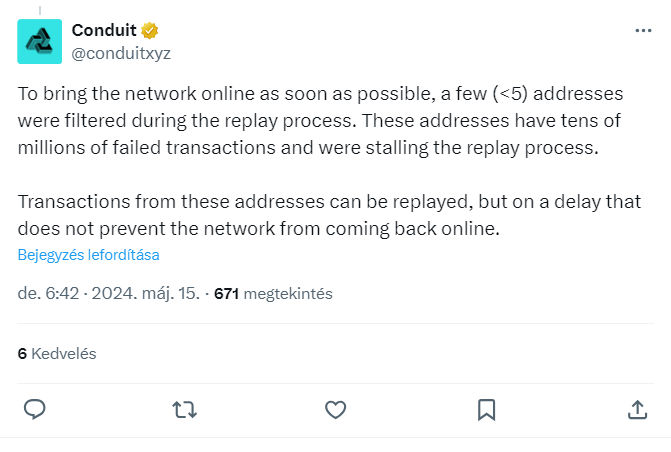Open the Conduit profile avatar

39,42
